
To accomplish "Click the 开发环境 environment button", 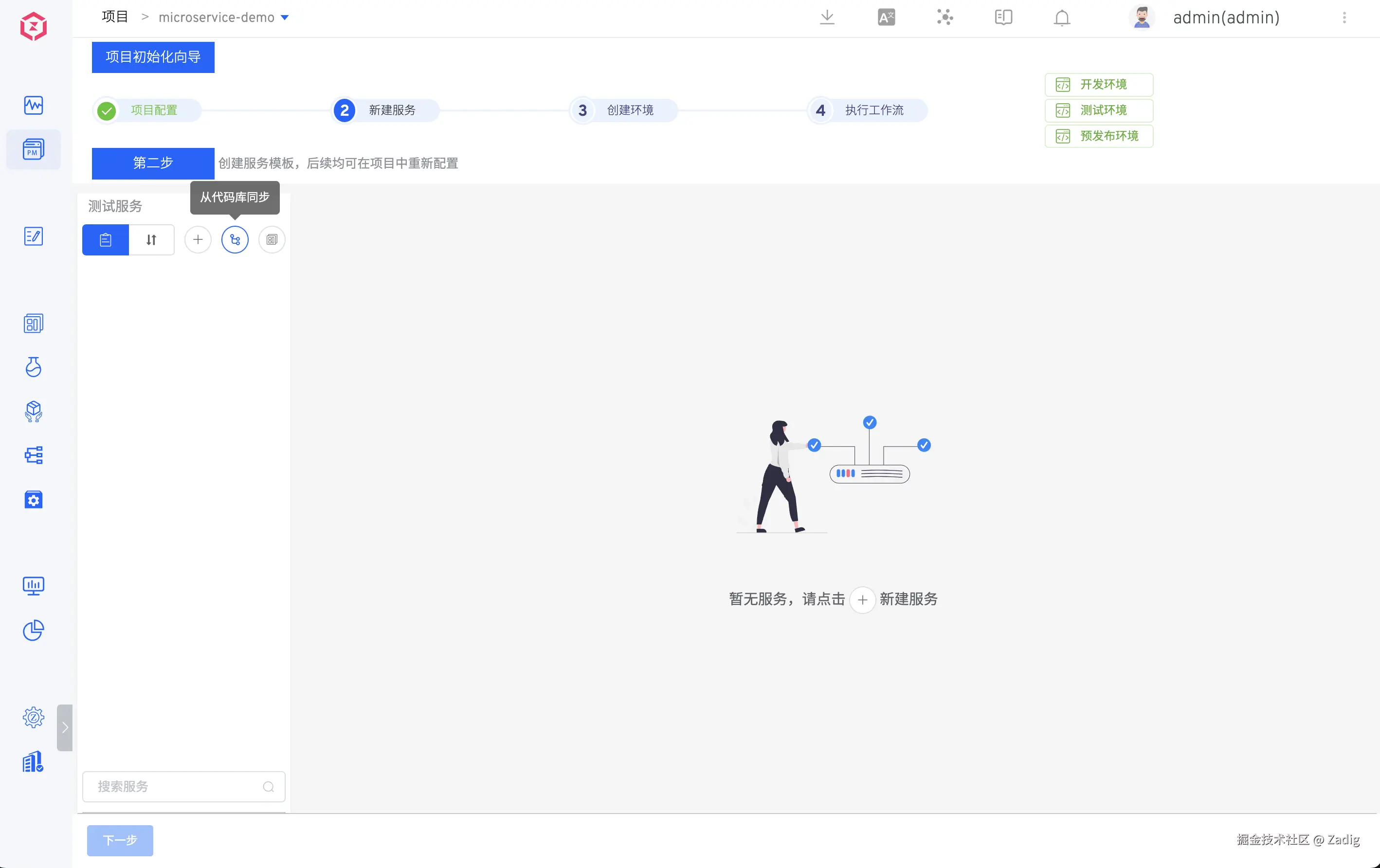I will coord(1099,84).
